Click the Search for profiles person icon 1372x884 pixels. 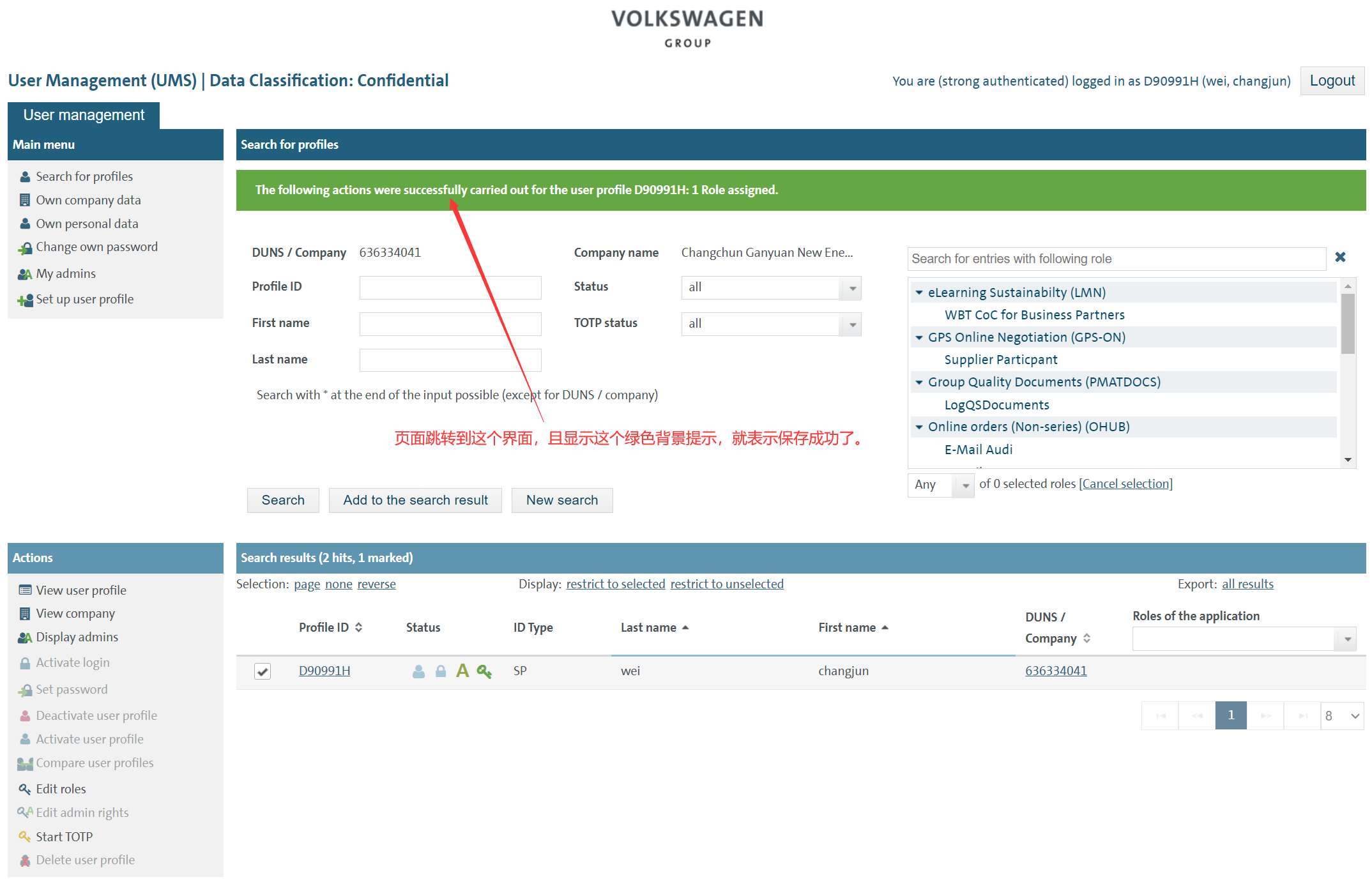(x=25, y=177)
